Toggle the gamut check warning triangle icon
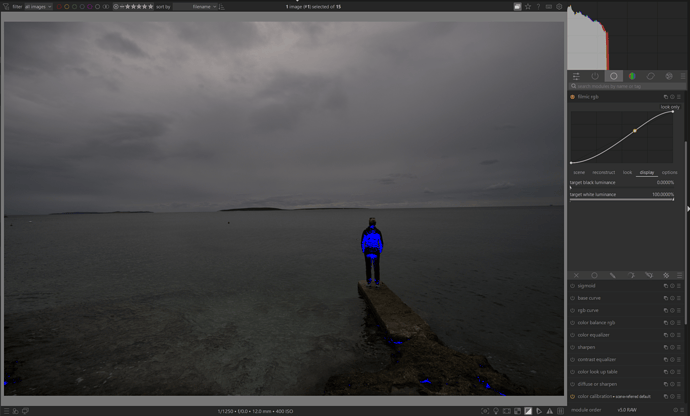 click(550, 411)
